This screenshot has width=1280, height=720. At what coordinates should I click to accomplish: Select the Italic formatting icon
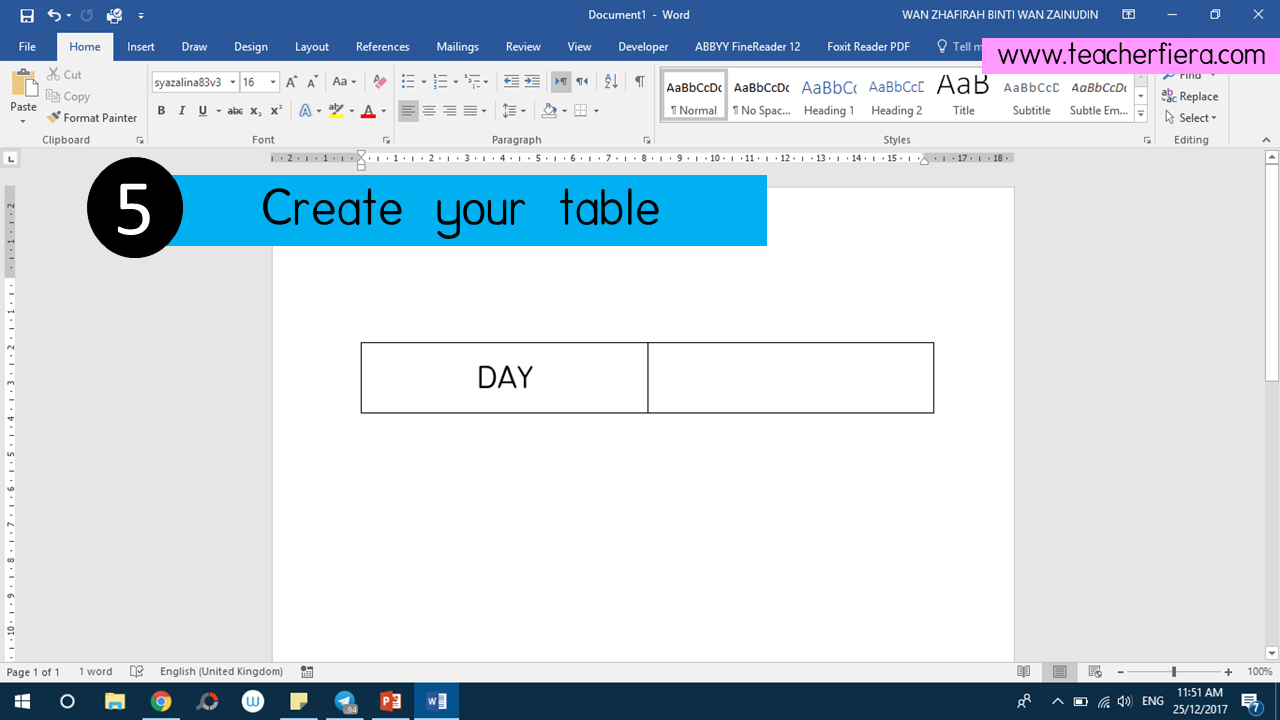(x=181, y=110)
